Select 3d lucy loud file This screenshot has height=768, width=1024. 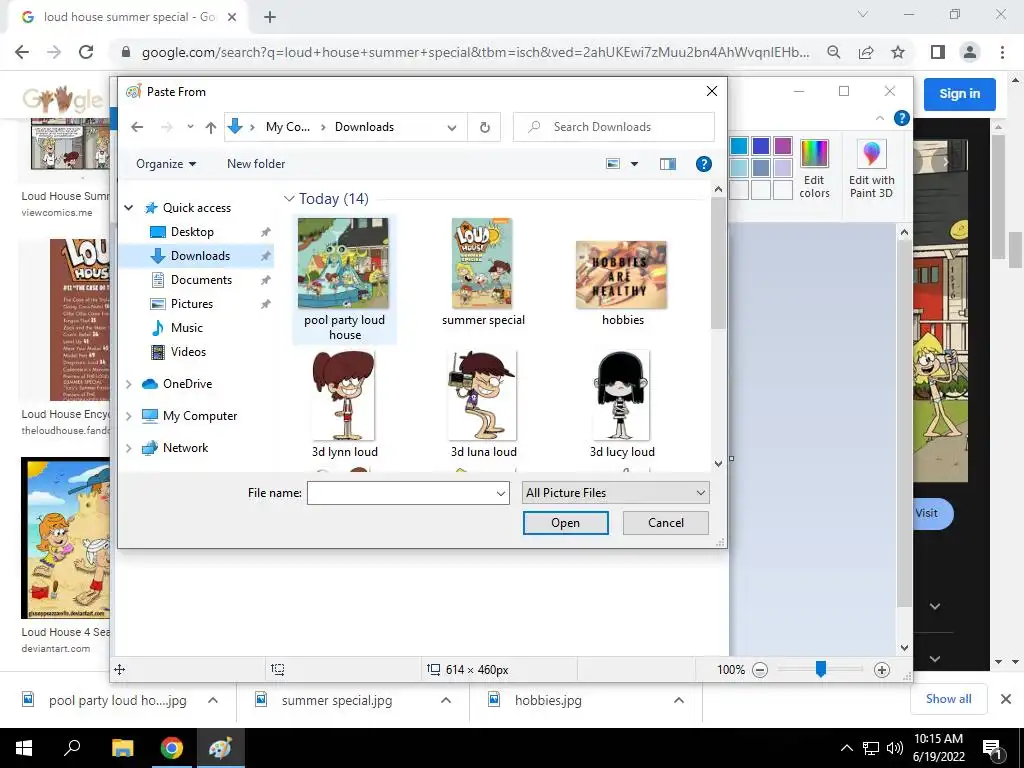coord(622,404)
